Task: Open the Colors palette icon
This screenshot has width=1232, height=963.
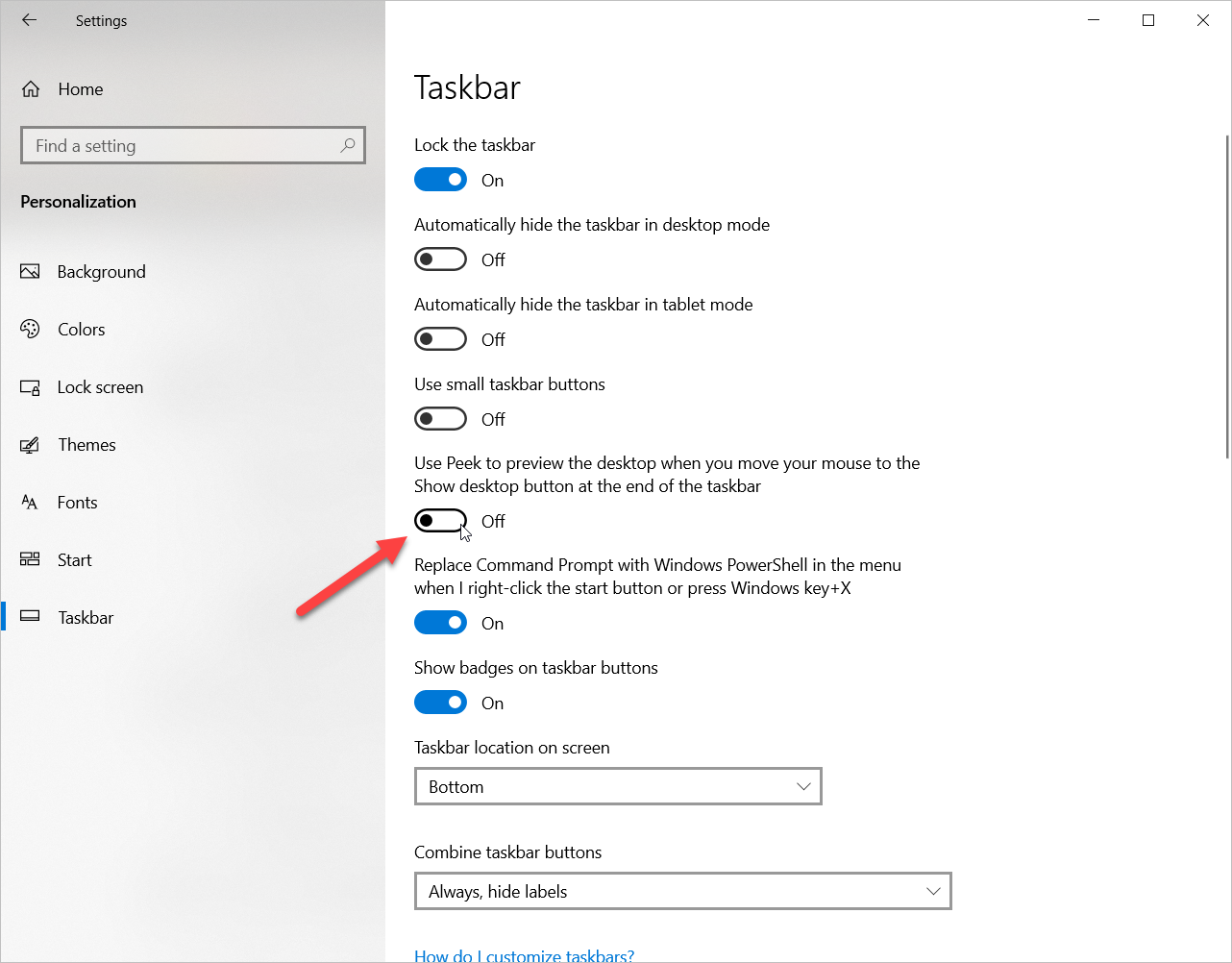Action: [x=31, y=330]
